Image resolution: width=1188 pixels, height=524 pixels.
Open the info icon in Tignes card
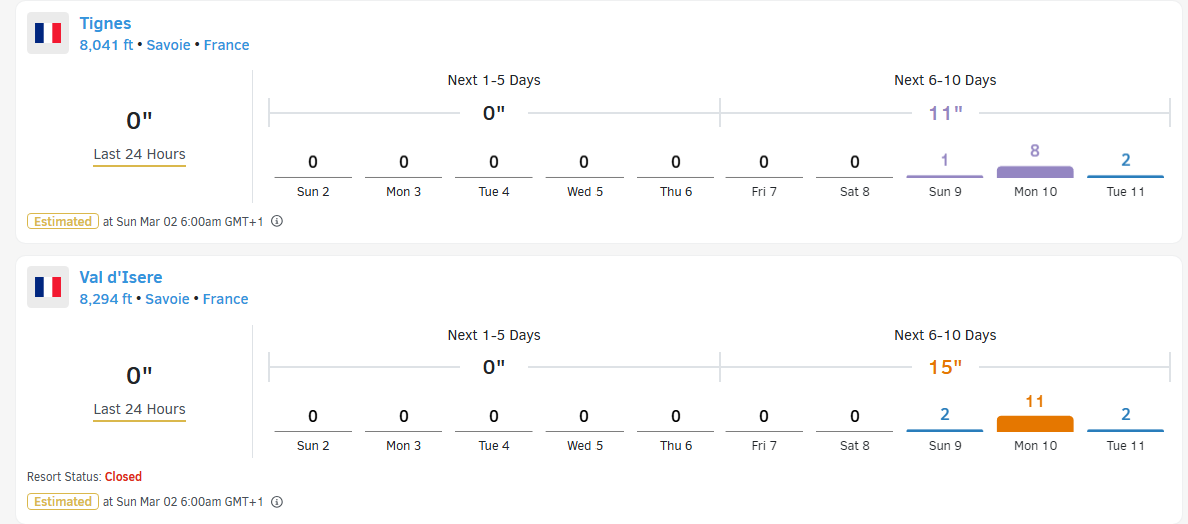pos(277,222)
